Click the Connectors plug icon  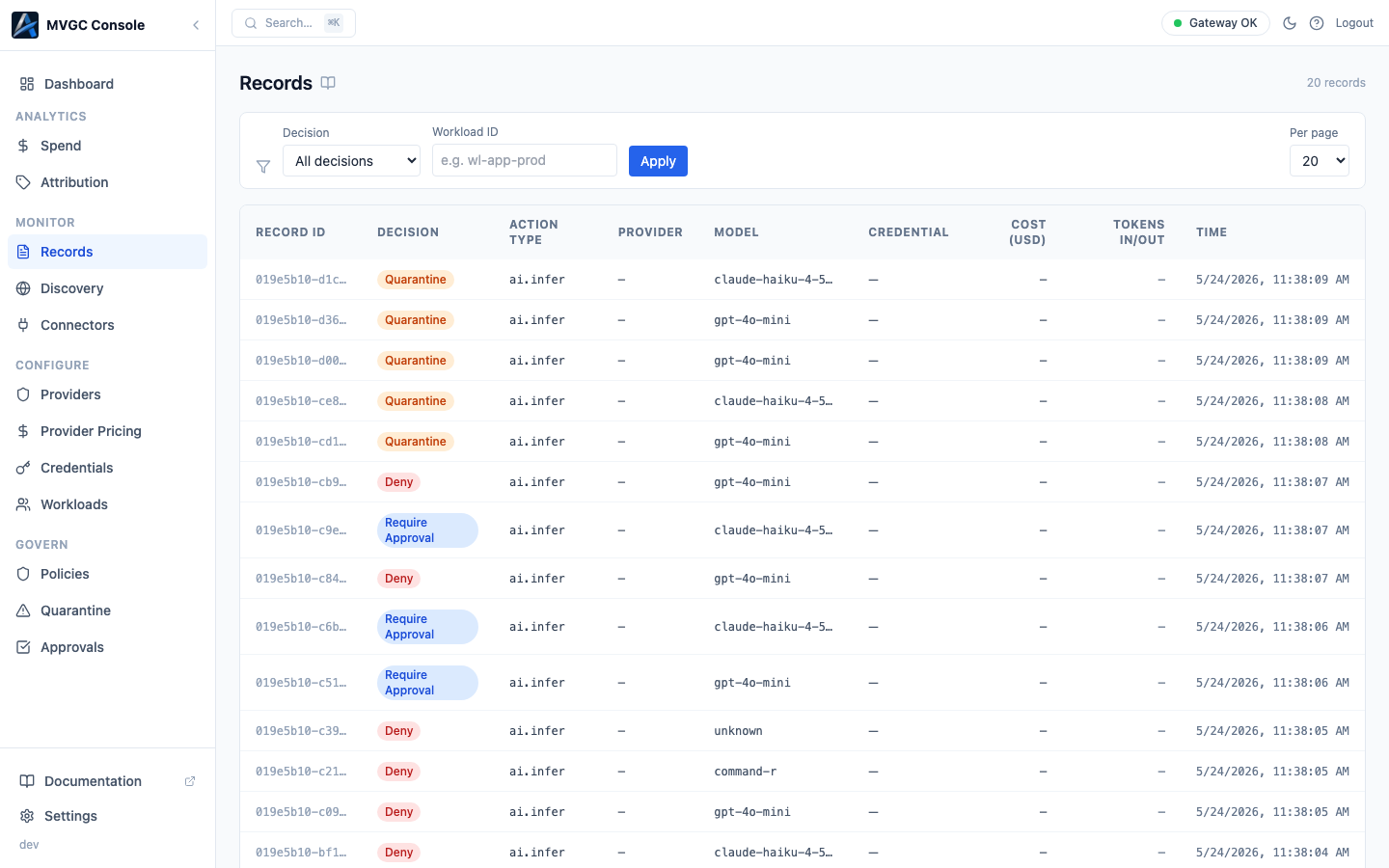pyautogui.click(x=23, y=325)
